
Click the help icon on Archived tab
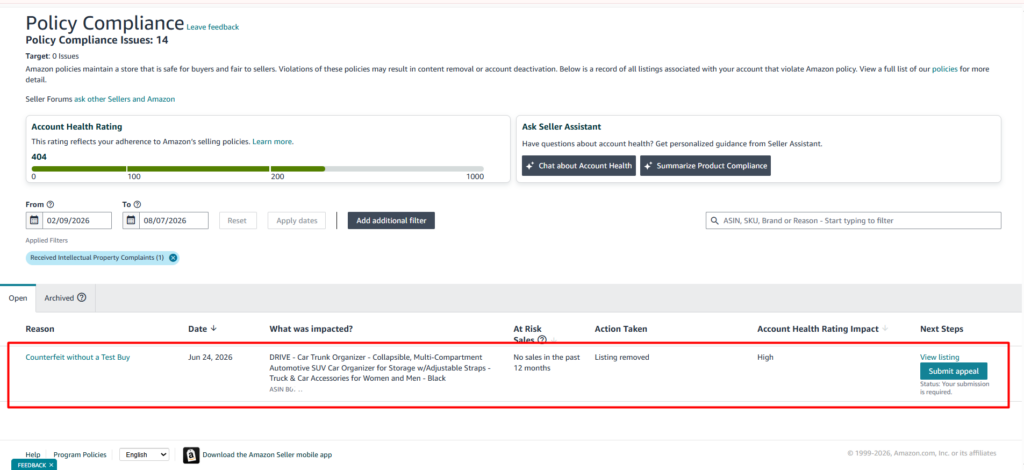tap(82, 298)
